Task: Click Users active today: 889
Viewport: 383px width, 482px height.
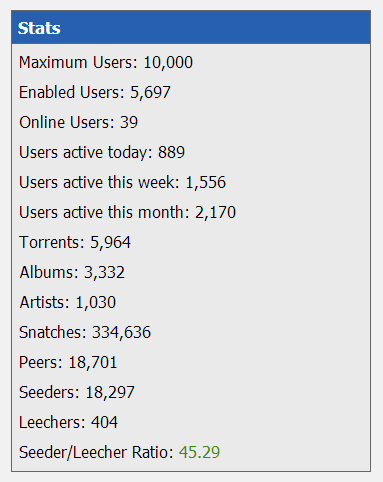Action: (102, 152)
